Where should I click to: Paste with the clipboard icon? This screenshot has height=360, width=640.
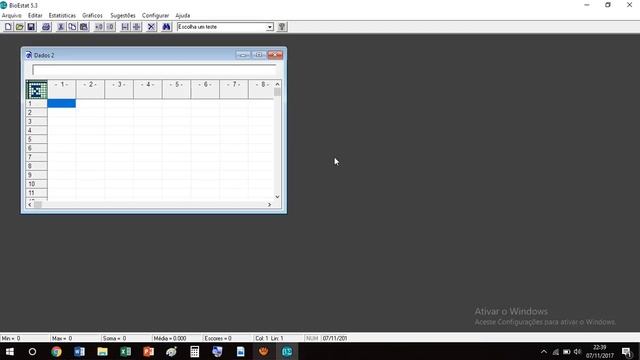(x=84, y=27)
